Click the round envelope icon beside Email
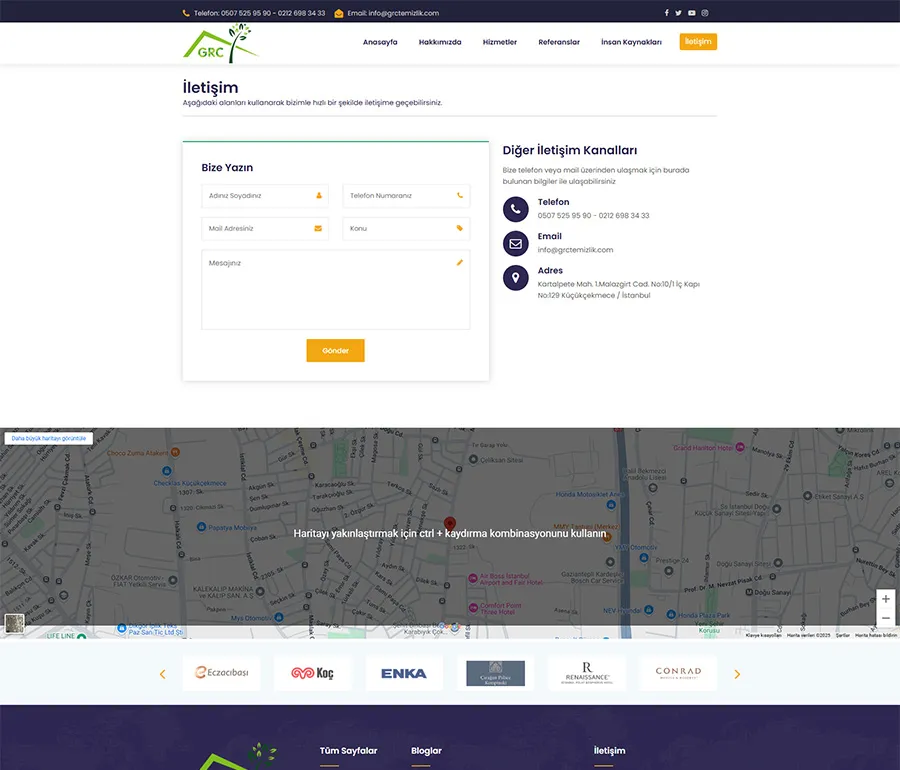 [516, 243]
